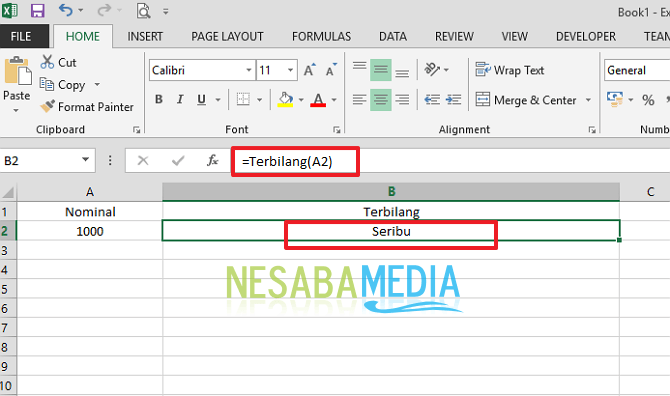Select cell A2 containing 1000
Screen dimensions: 670x396
(90, 231)
